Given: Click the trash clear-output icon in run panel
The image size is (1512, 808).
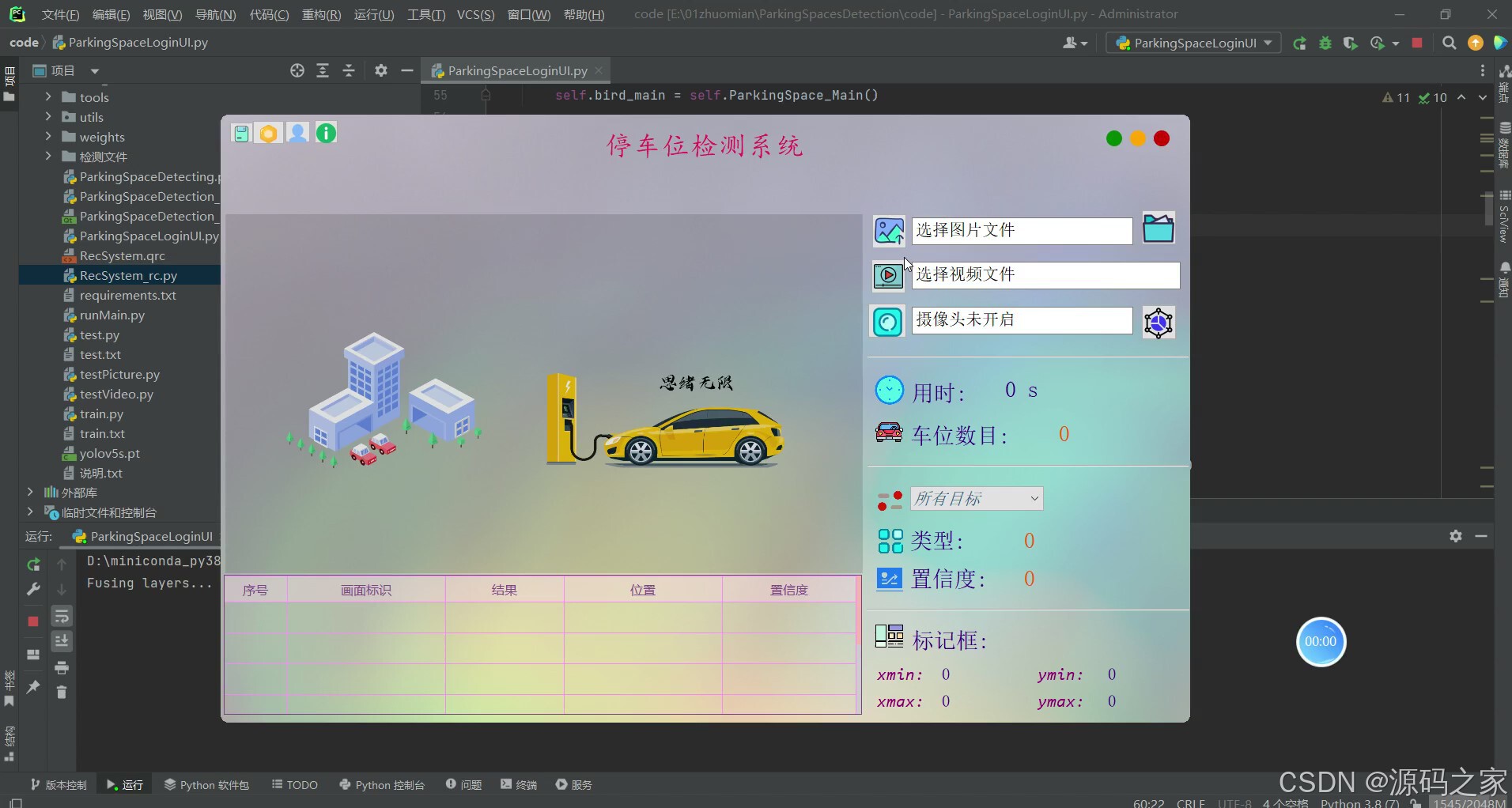Looking at the screenshot, I should pos(62,692).
